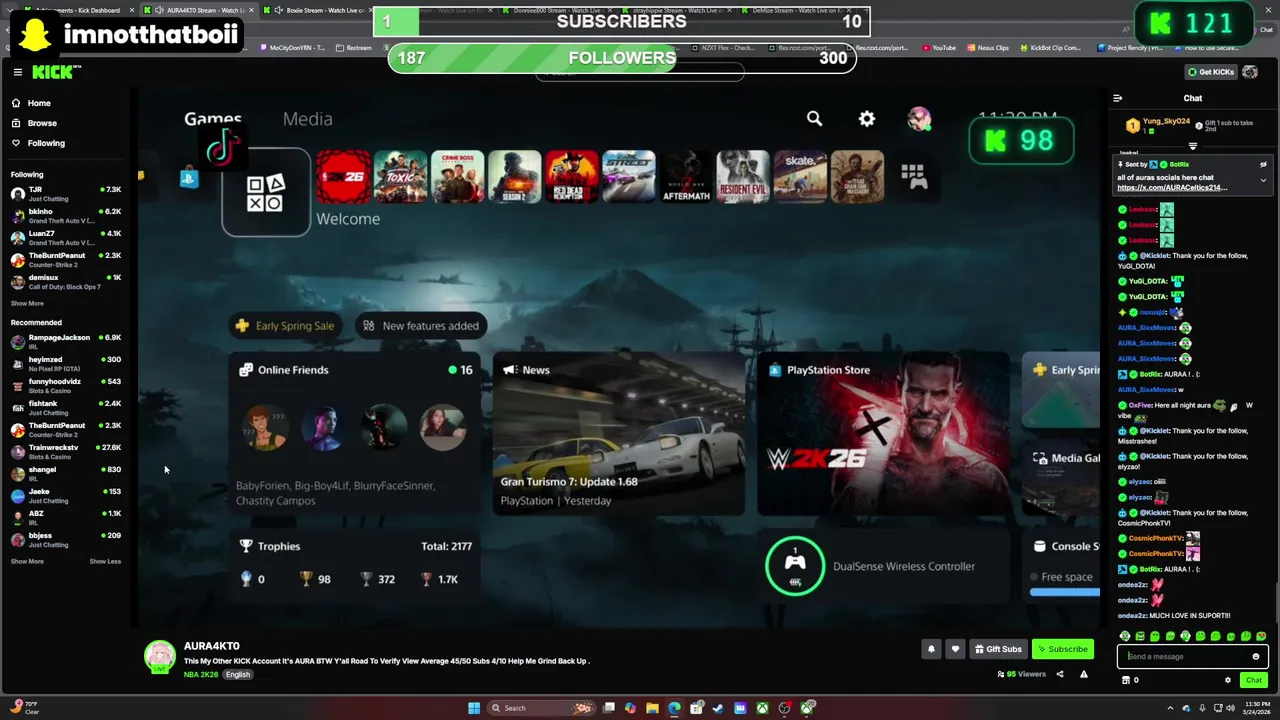
Task: Report stream with warning triangle icon
Action: [x=1083, y=674]
